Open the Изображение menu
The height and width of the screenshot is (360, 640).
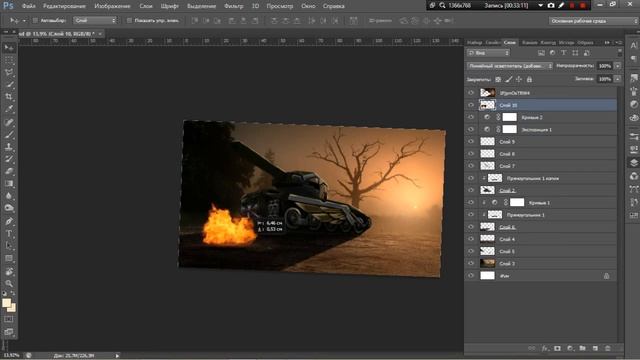(x=112, y=6)
